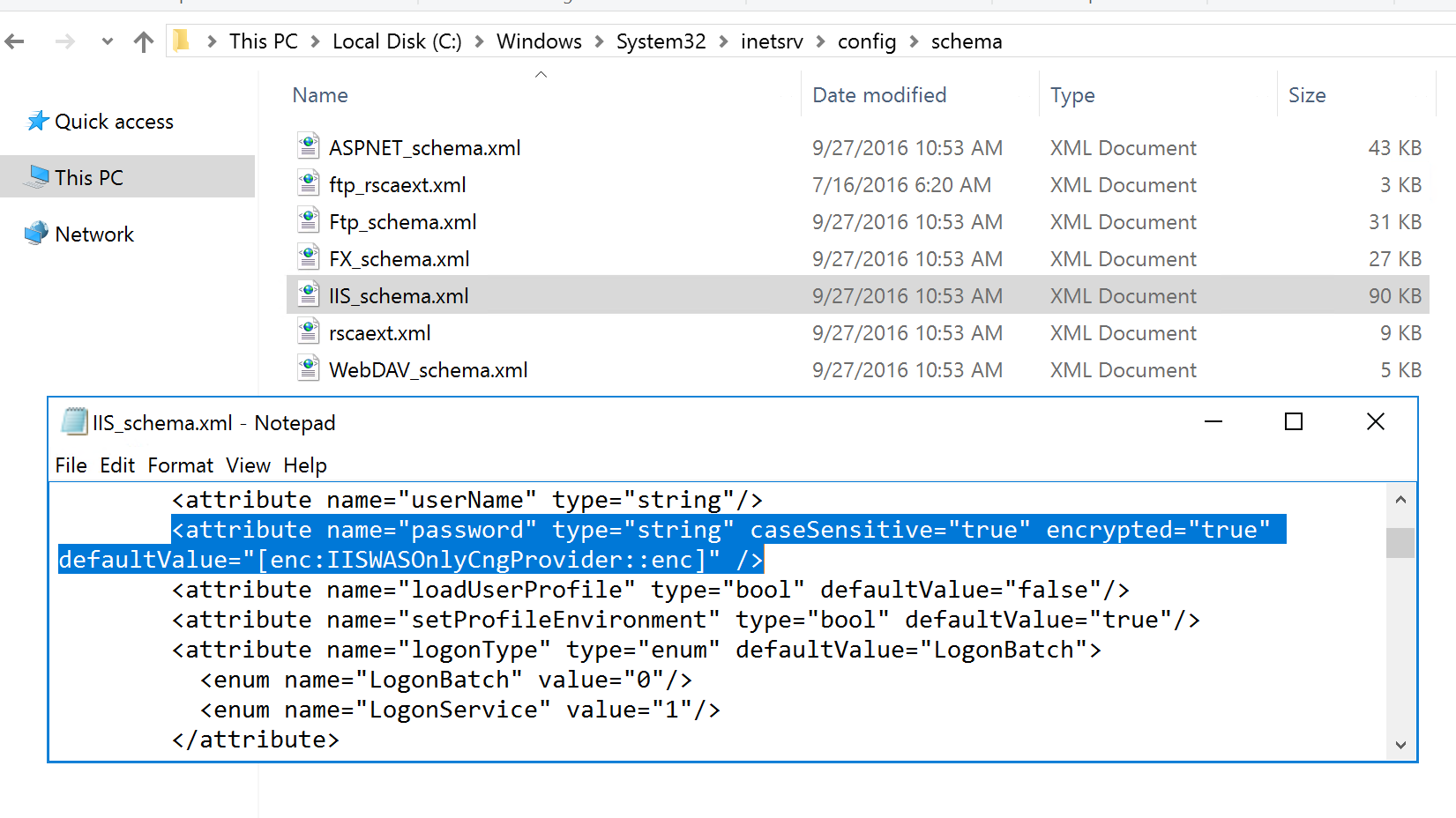Expand chevron after inetsrv in breadcrumb
Viewport: 1456px width, 818px height.
click(x=820, y=41)
